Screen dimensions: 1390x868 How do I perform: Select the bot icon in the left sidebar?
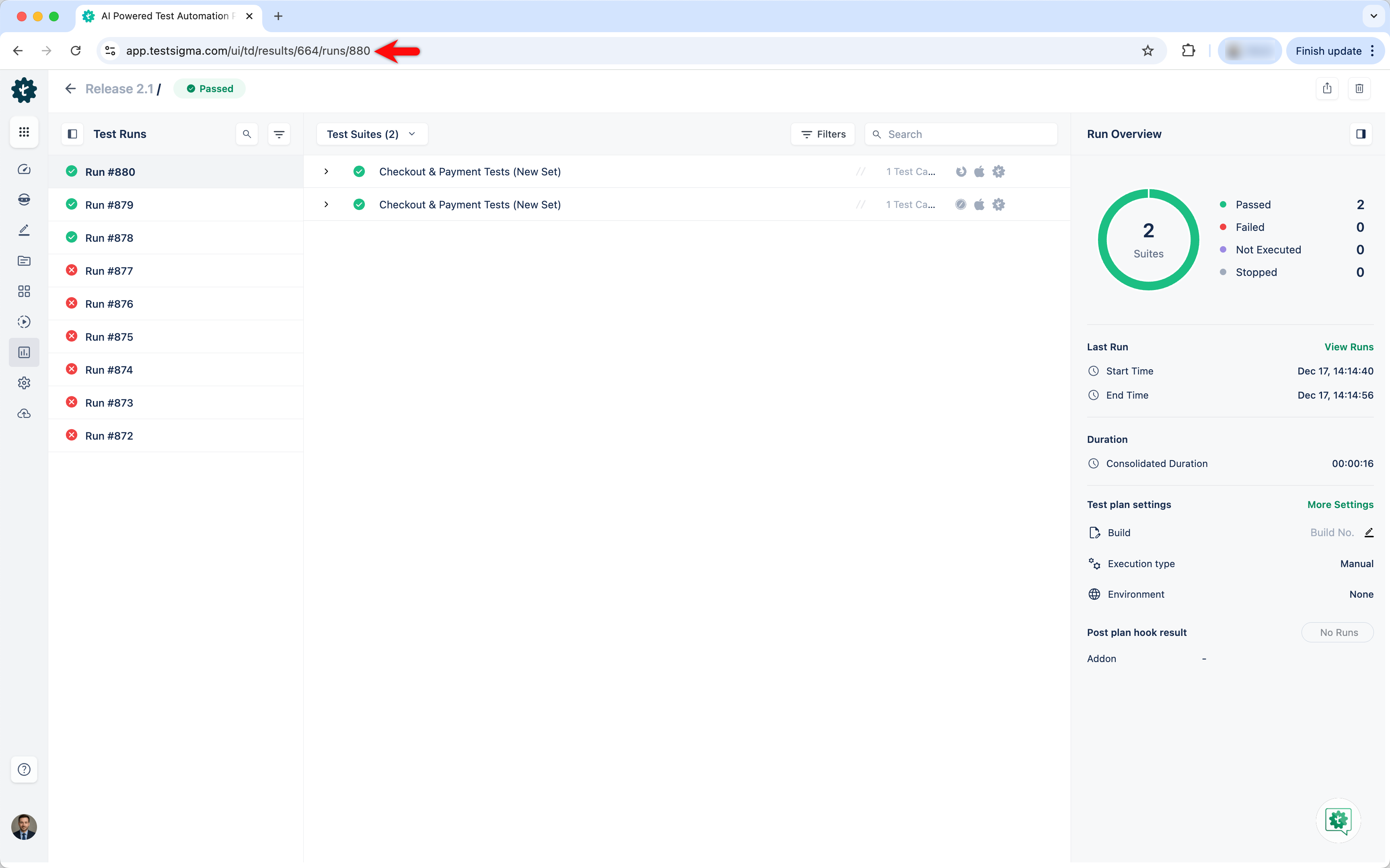tap(24, 199)
